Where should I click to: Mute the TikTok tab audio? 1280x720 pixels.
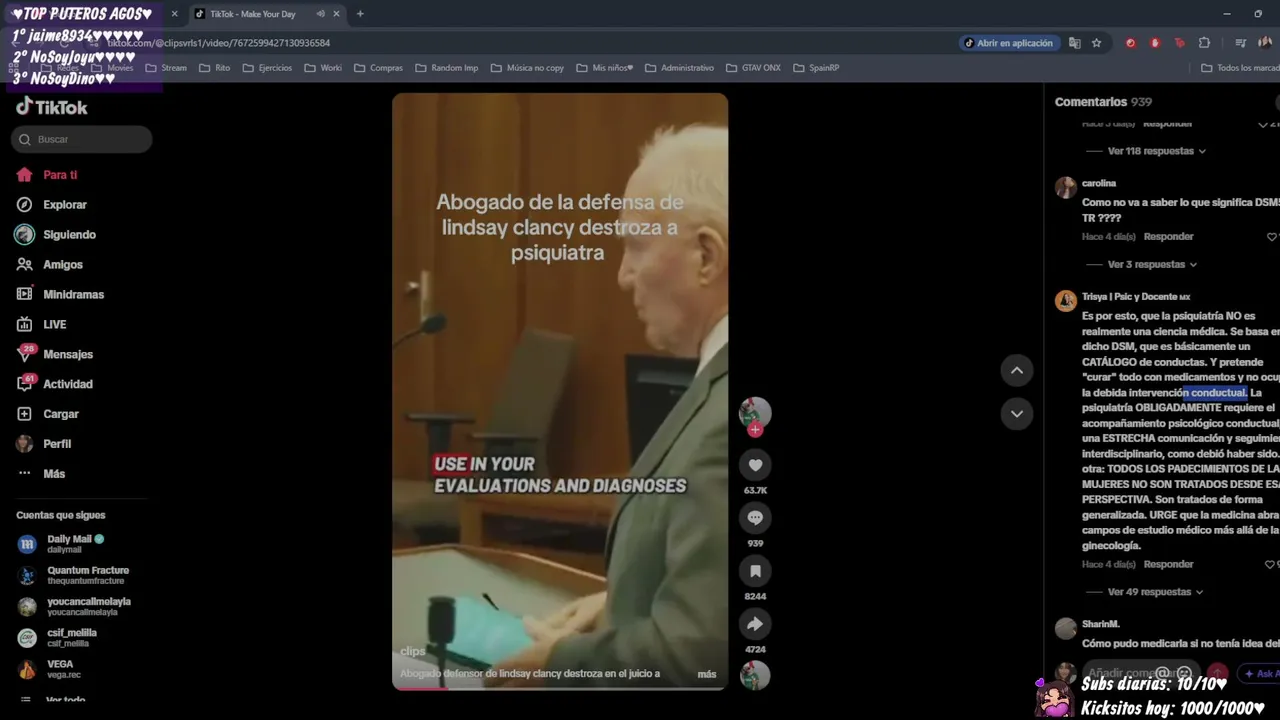pos(320,14)
